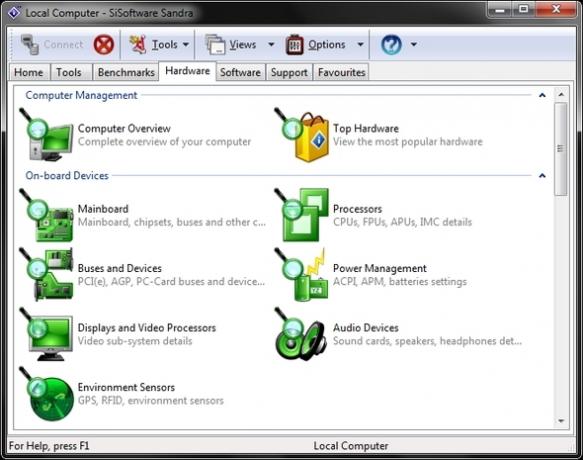Click the scrollbar down arrow
This screenshot has width=583, height=460.
(561, 421)
